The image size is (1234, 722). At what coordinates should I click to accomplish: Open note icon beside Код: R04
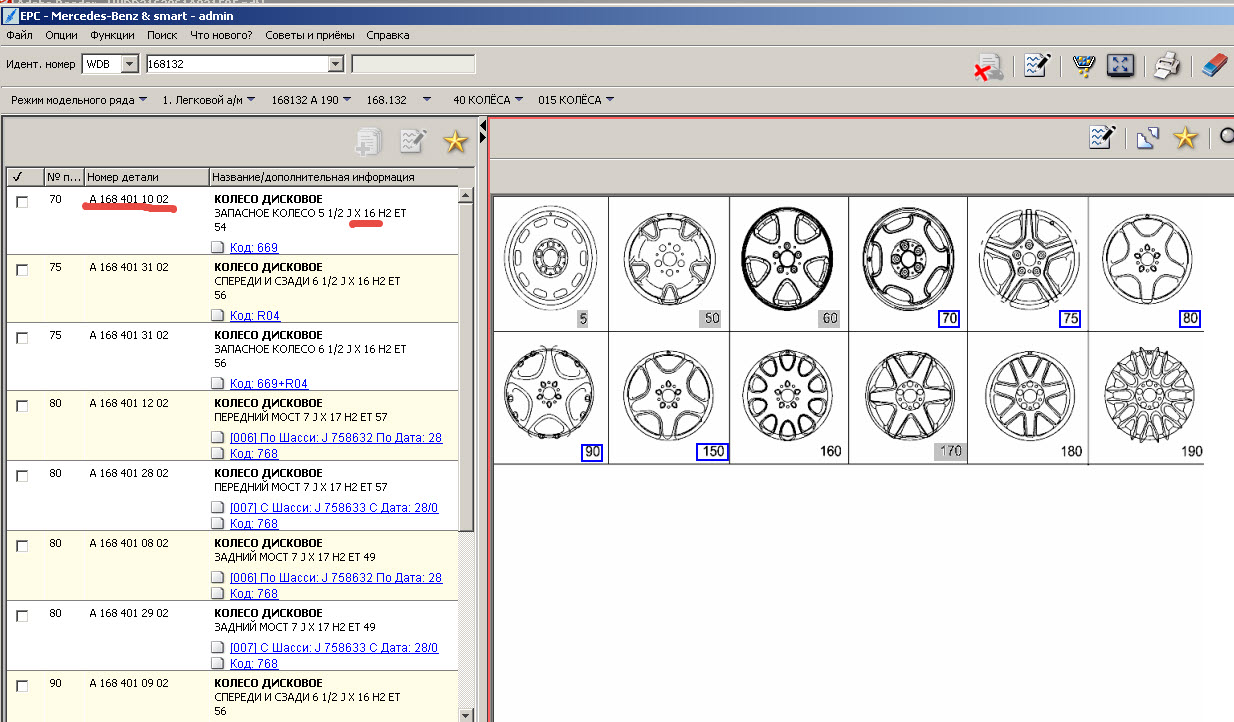(218, 316)
